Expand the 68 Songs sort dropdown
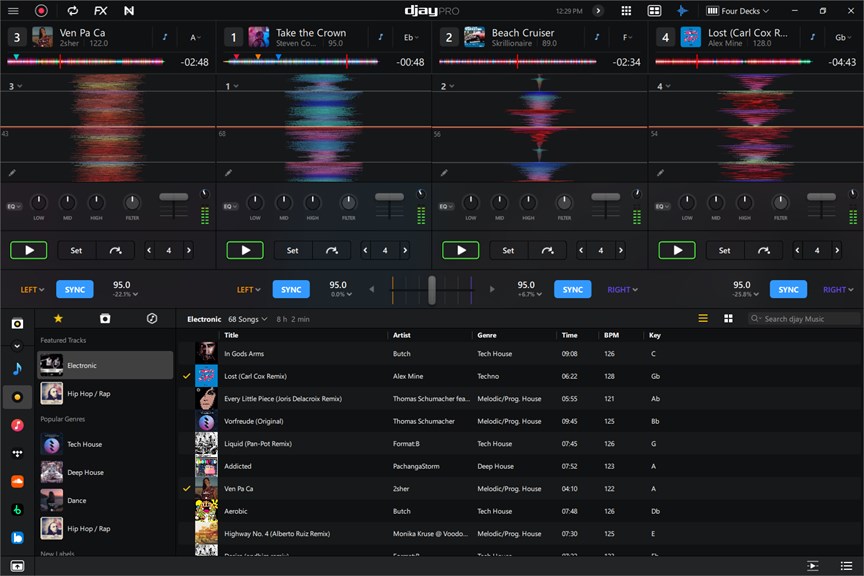The image size is (864, 576). (x=248, y=319)
